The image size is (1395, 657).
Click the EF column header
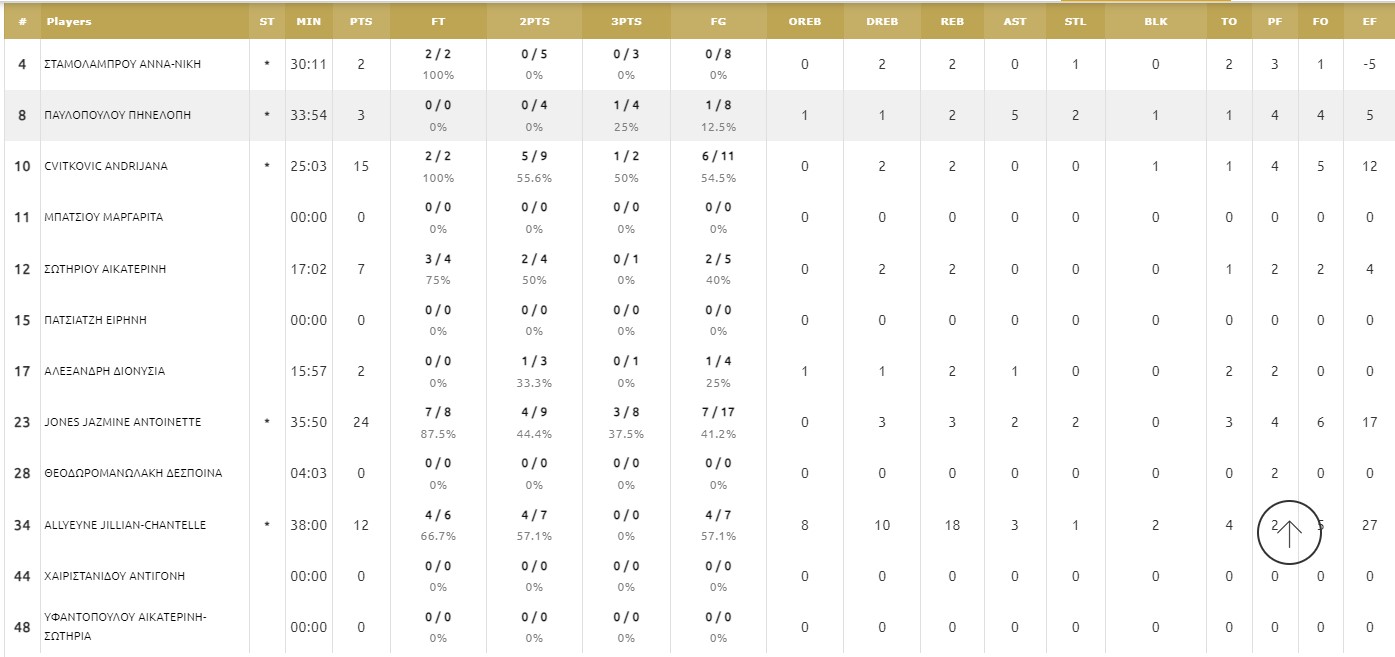point(1370,21)
